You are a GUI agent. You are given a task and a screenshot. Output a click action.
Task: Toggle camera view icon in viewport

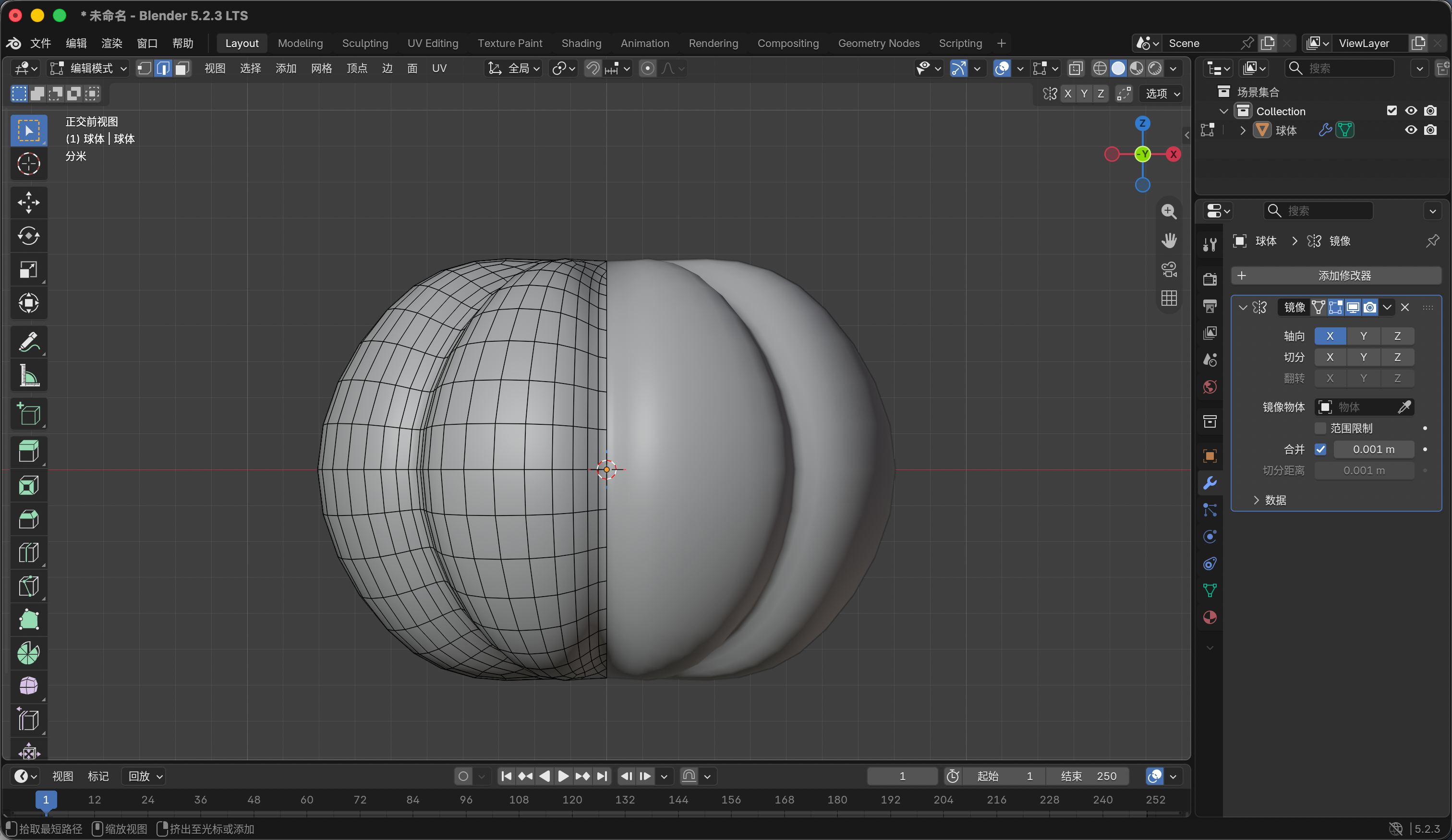tap(1169, 269)
